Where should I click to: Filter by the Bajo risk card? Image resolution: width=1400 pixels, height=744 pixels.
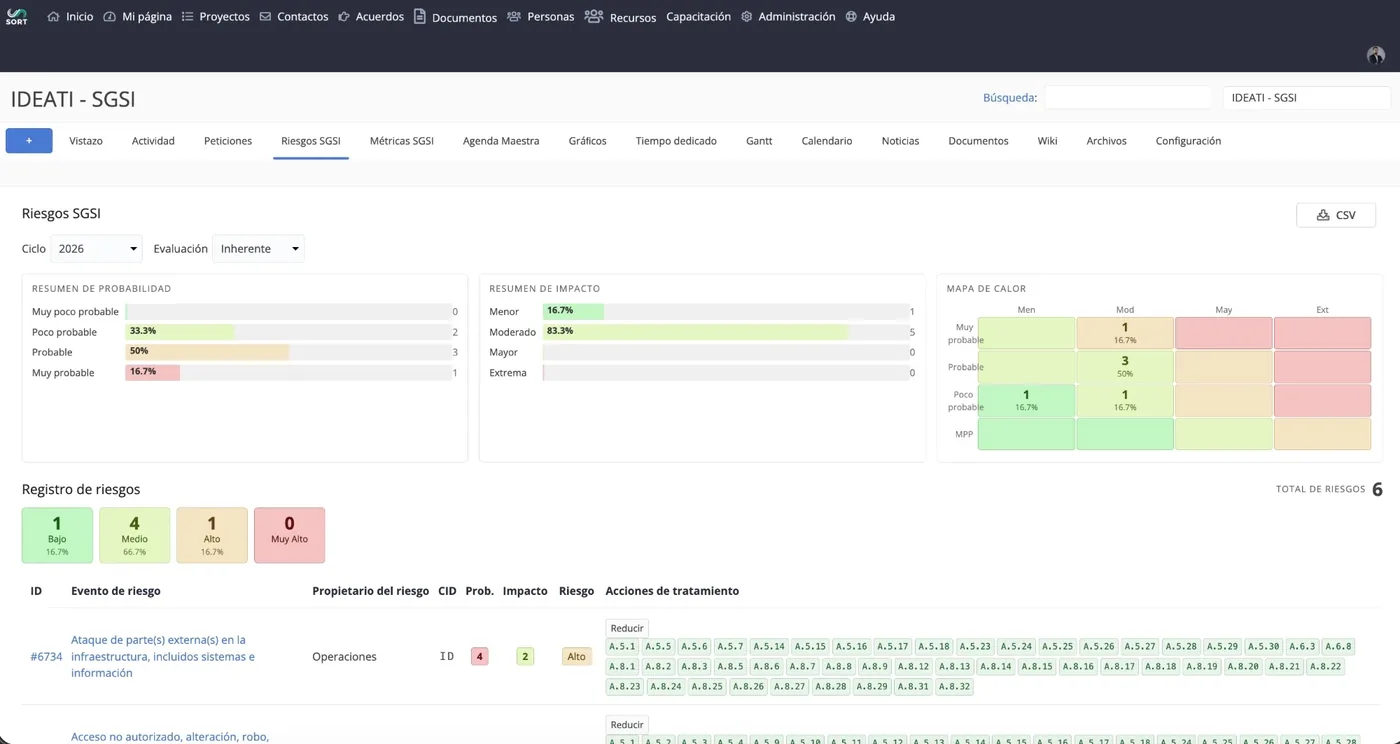(x=57, y=535)
